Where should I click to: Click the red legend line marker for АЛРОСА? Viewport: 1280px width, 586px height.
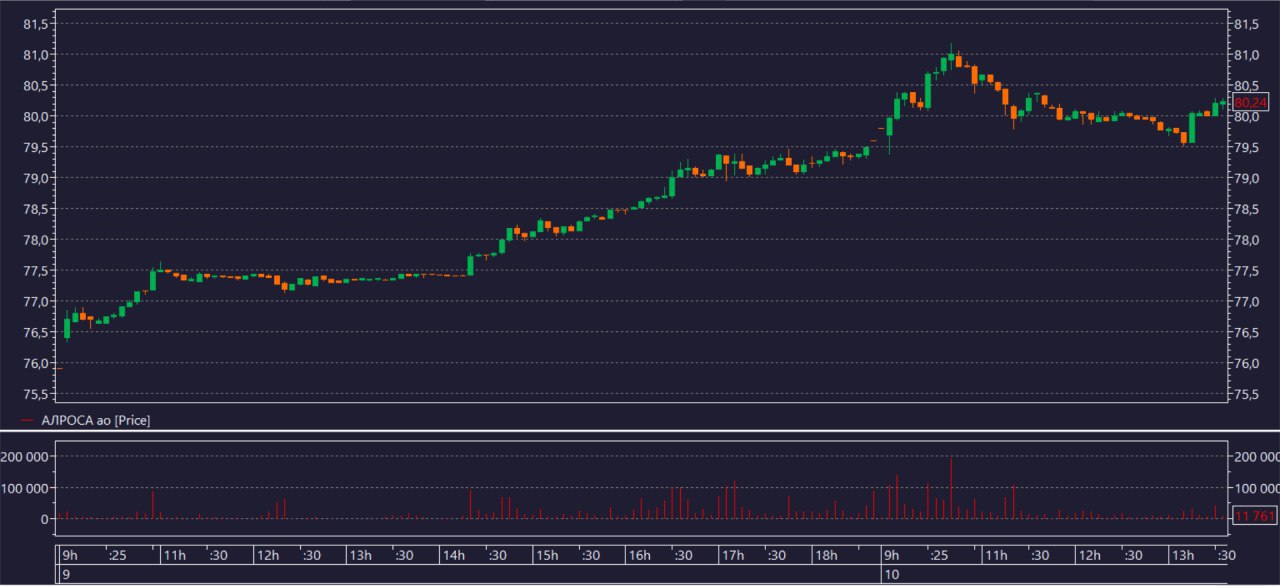(x=27, y=421)
